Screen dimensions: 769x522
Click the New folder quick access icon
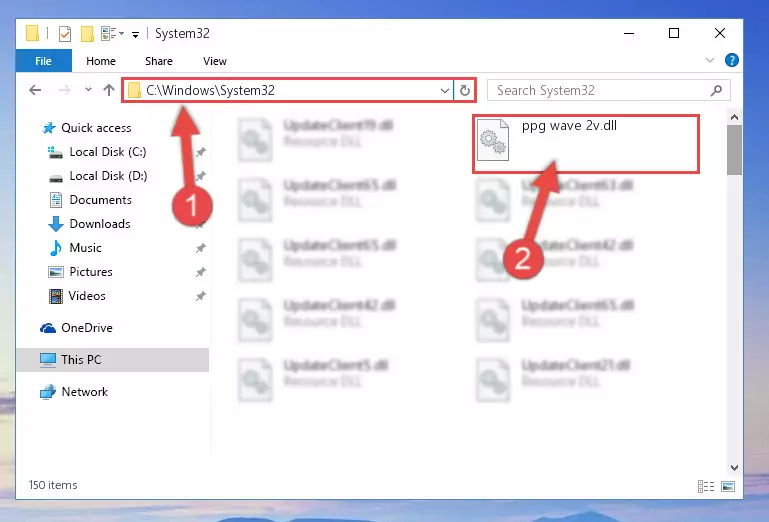tap(87, 33)
